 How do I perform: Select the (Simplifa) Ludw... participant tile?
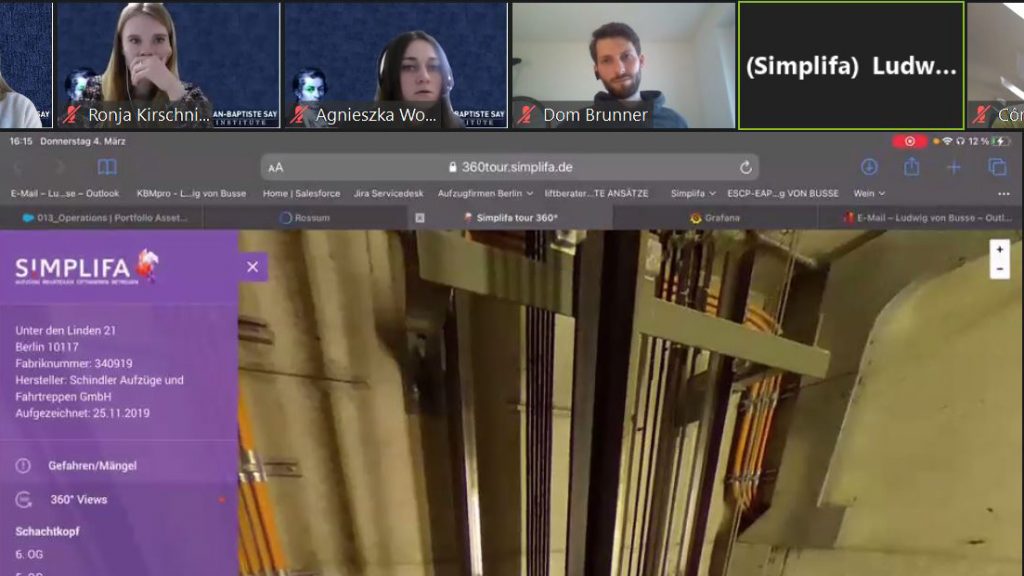pyautogui.click(x=851, y=65)
